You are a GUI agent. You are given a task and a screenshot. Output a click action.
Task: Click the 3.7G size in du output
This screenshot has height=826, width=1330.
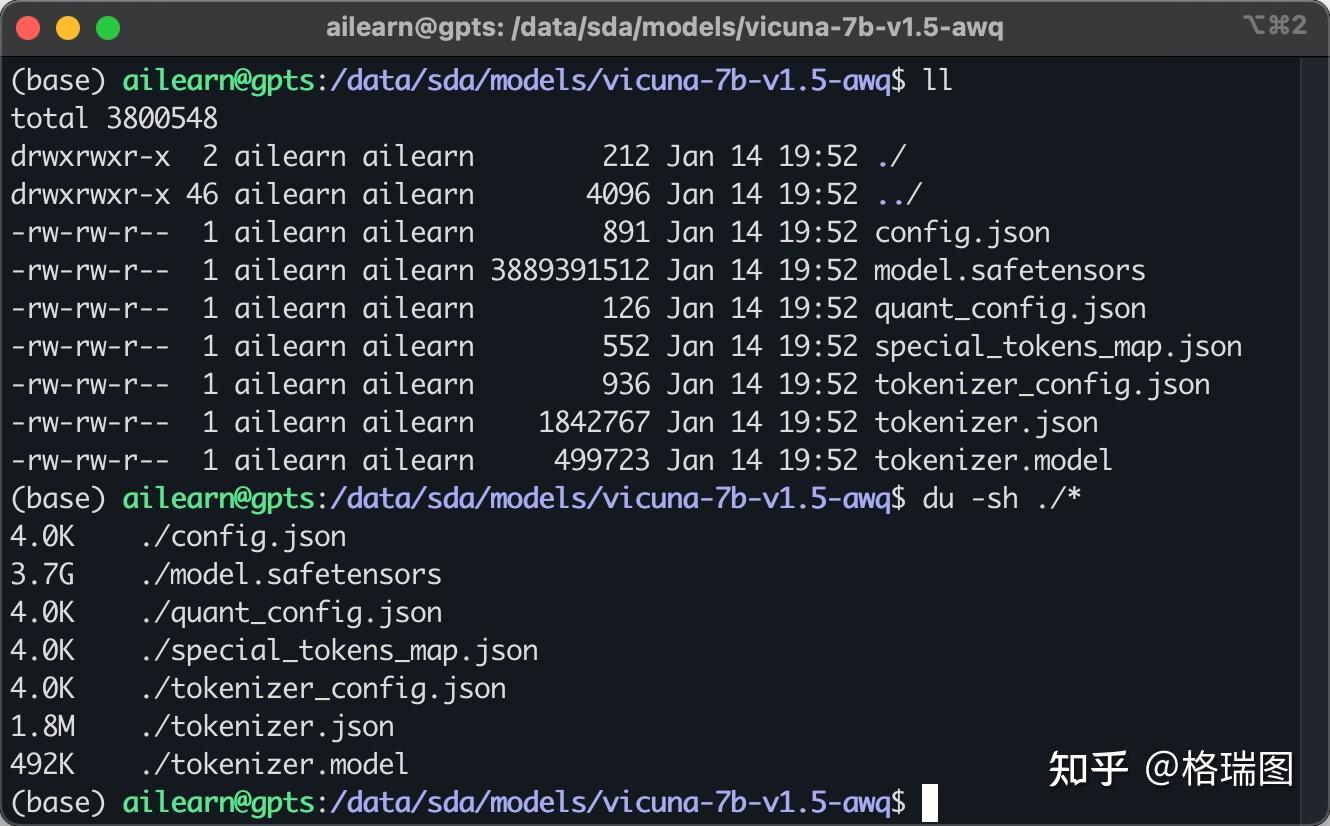point(42,574)
